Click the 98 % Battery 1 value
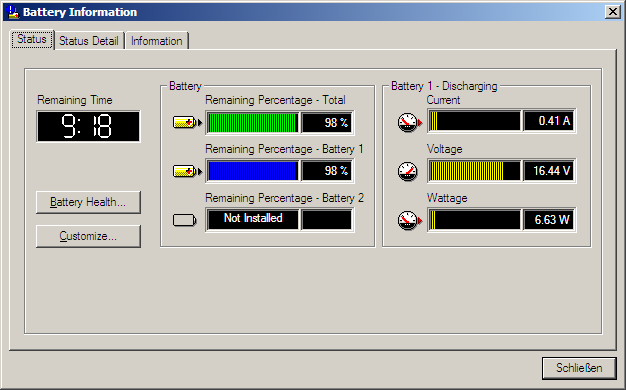The image size is (626, 390). (327, 171)
